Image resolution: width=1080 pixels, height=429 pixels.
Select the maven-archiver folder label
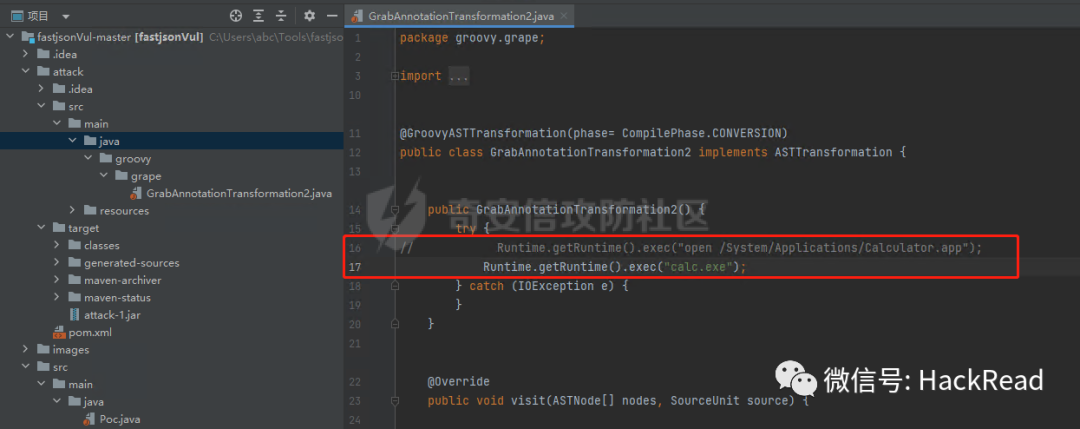123,280
